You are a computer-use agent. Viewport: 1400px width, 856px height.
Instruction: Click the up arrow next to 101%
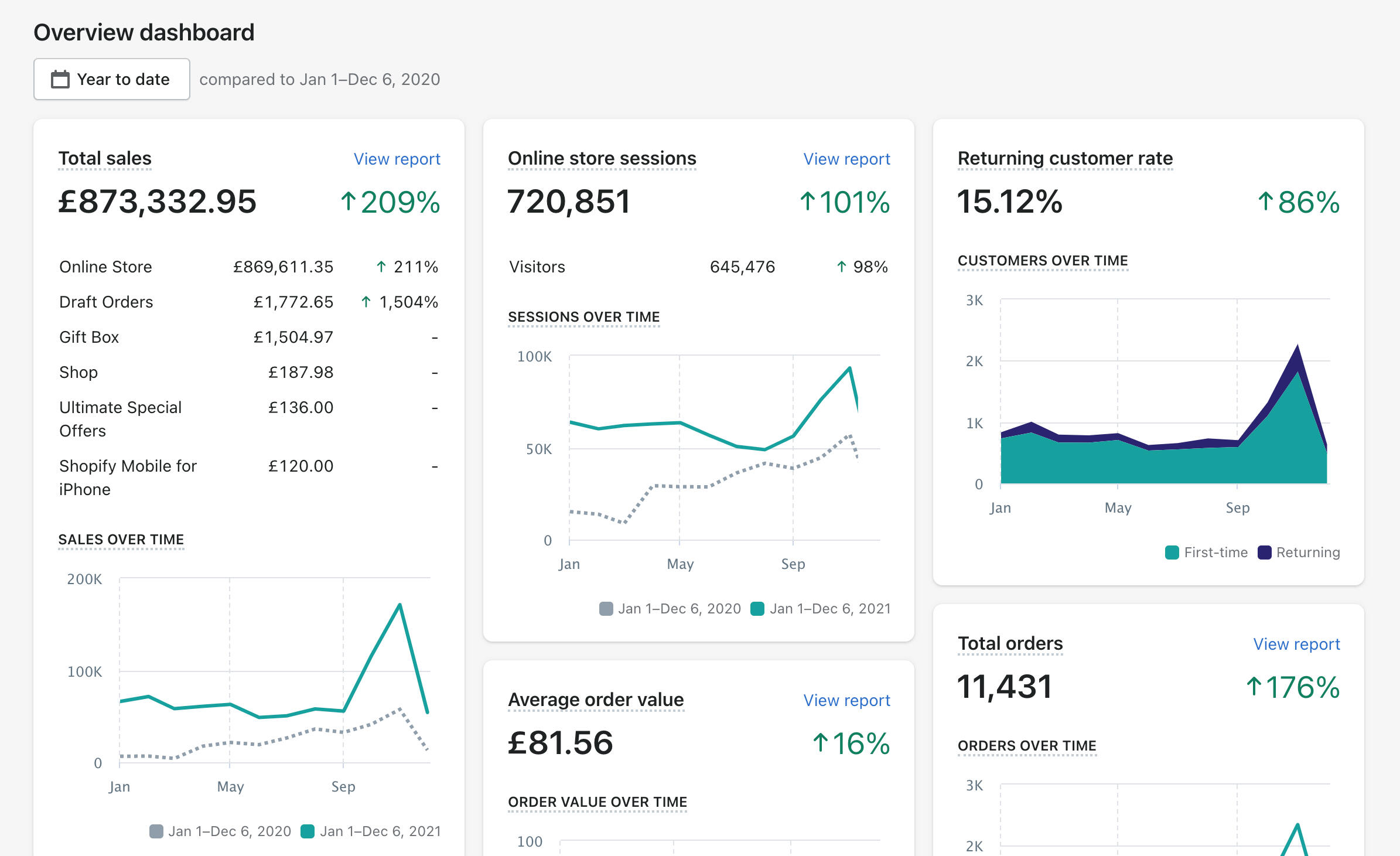pos(807,202)
